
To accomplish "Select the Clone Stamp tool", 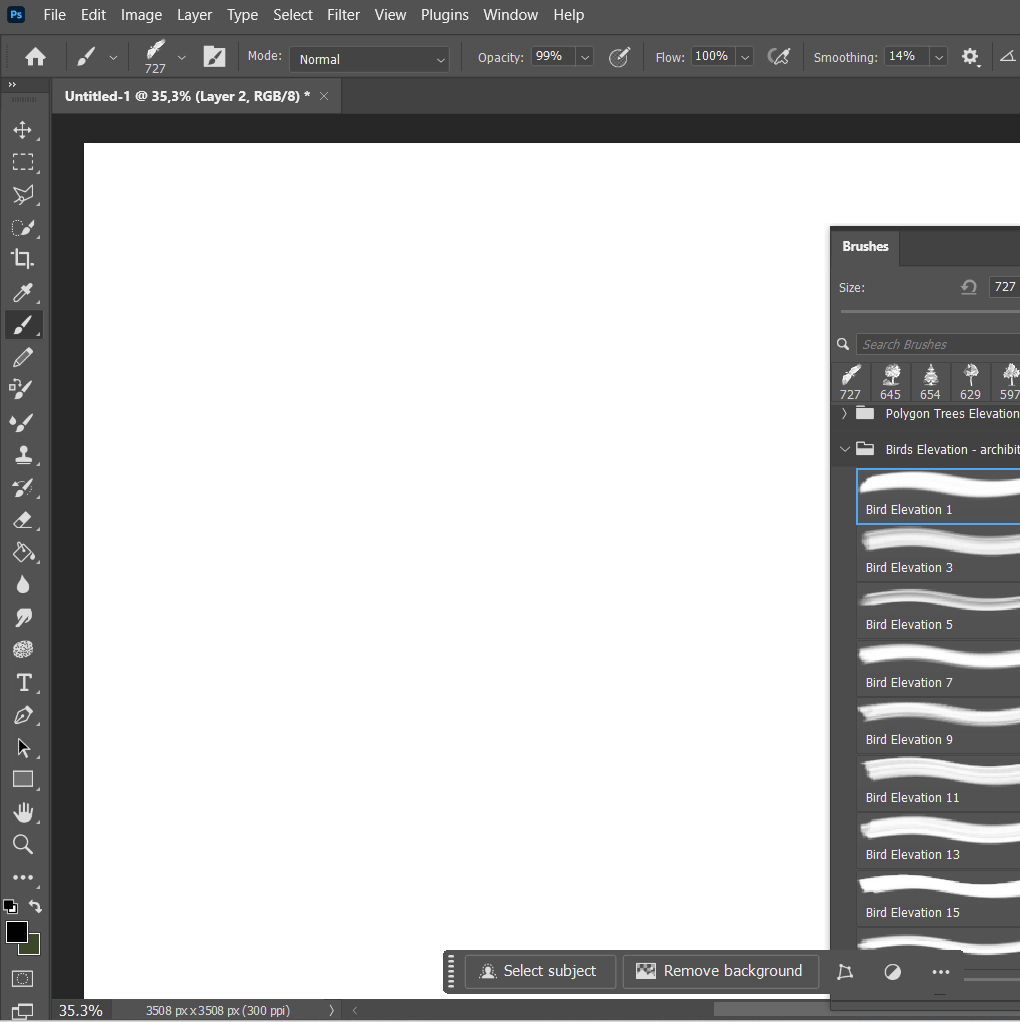I will point(23,454).
